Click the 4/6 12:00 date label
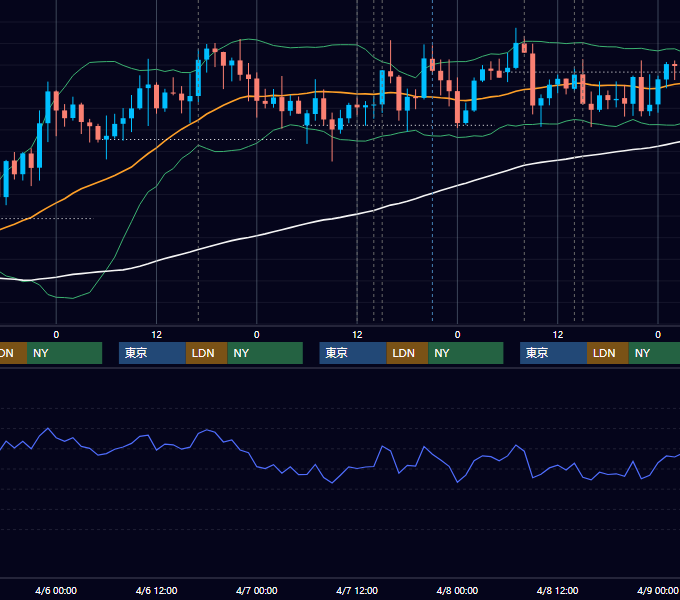This screenshot has height=600, width=680. 156,590
